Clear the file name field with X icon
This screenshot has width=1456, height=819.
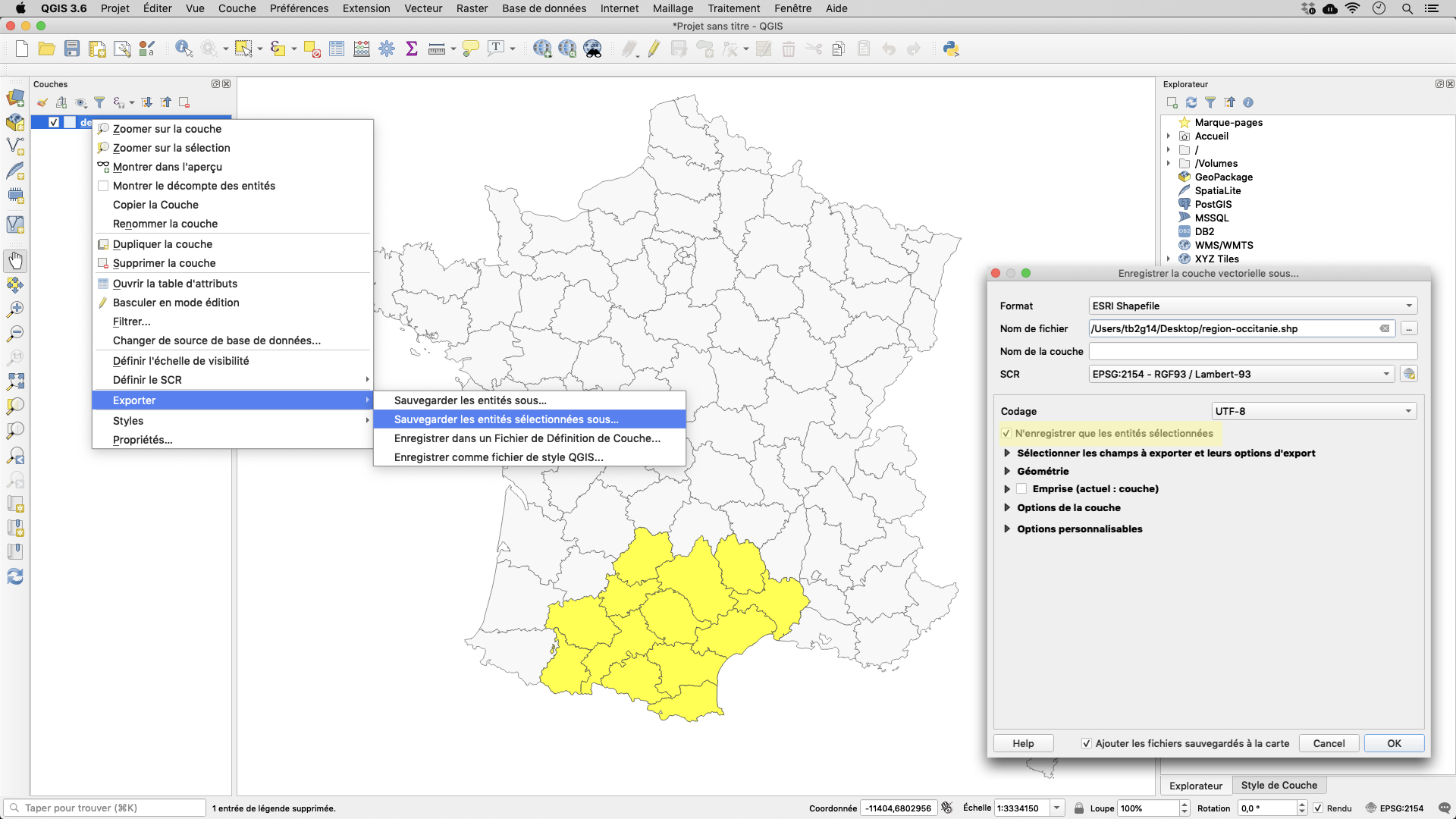pos(1385,328)
